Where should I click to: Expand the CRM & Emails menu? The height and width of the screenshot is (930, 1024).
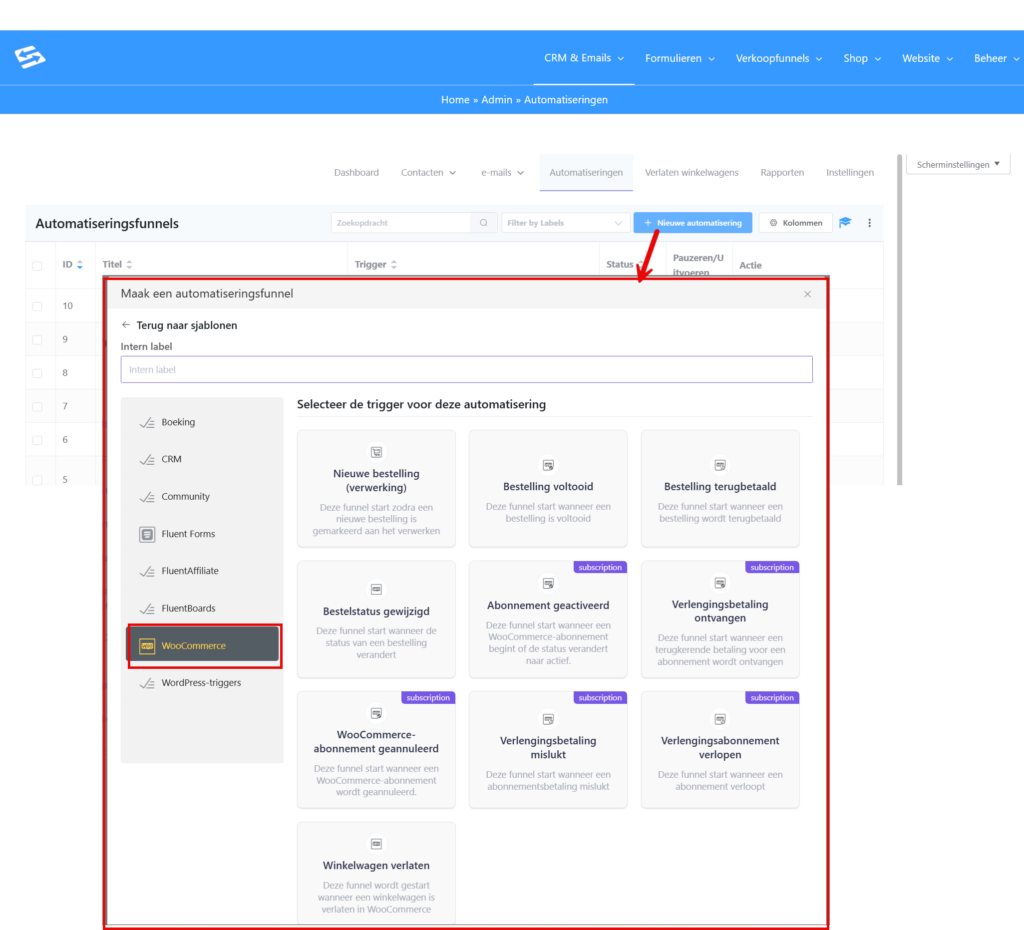[x=584, y=58]
